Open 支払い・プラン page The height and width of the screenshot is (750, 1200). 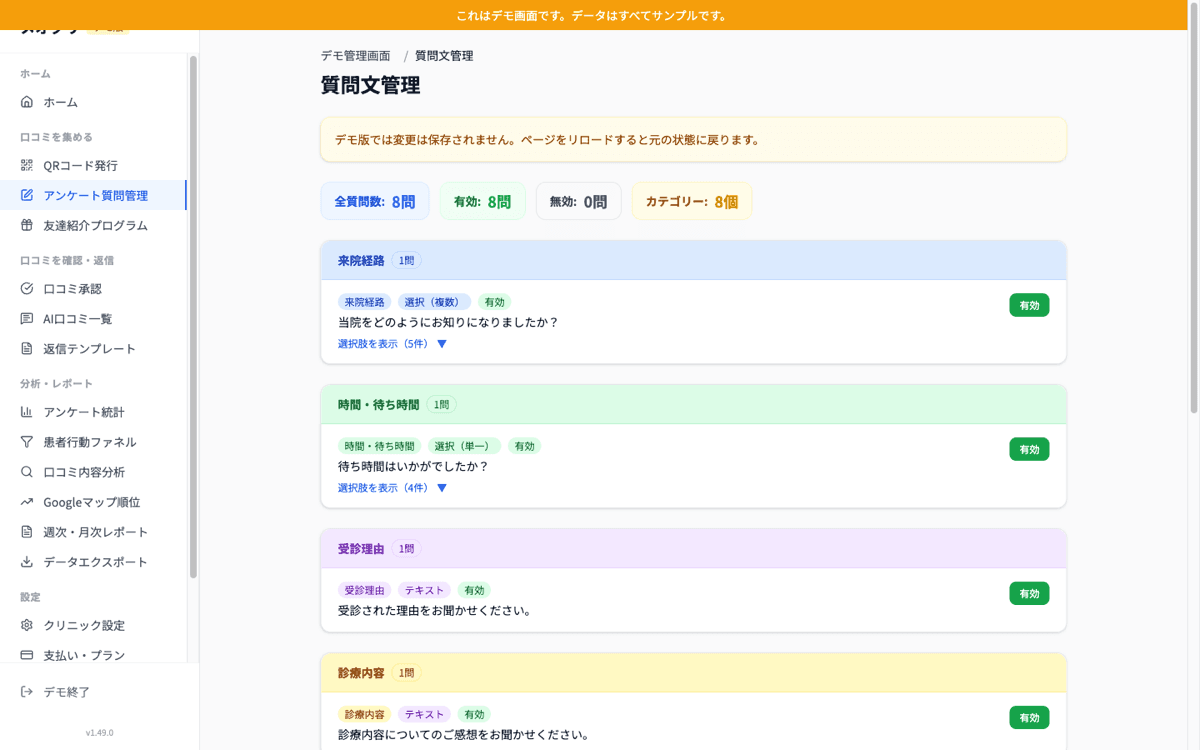93,655
